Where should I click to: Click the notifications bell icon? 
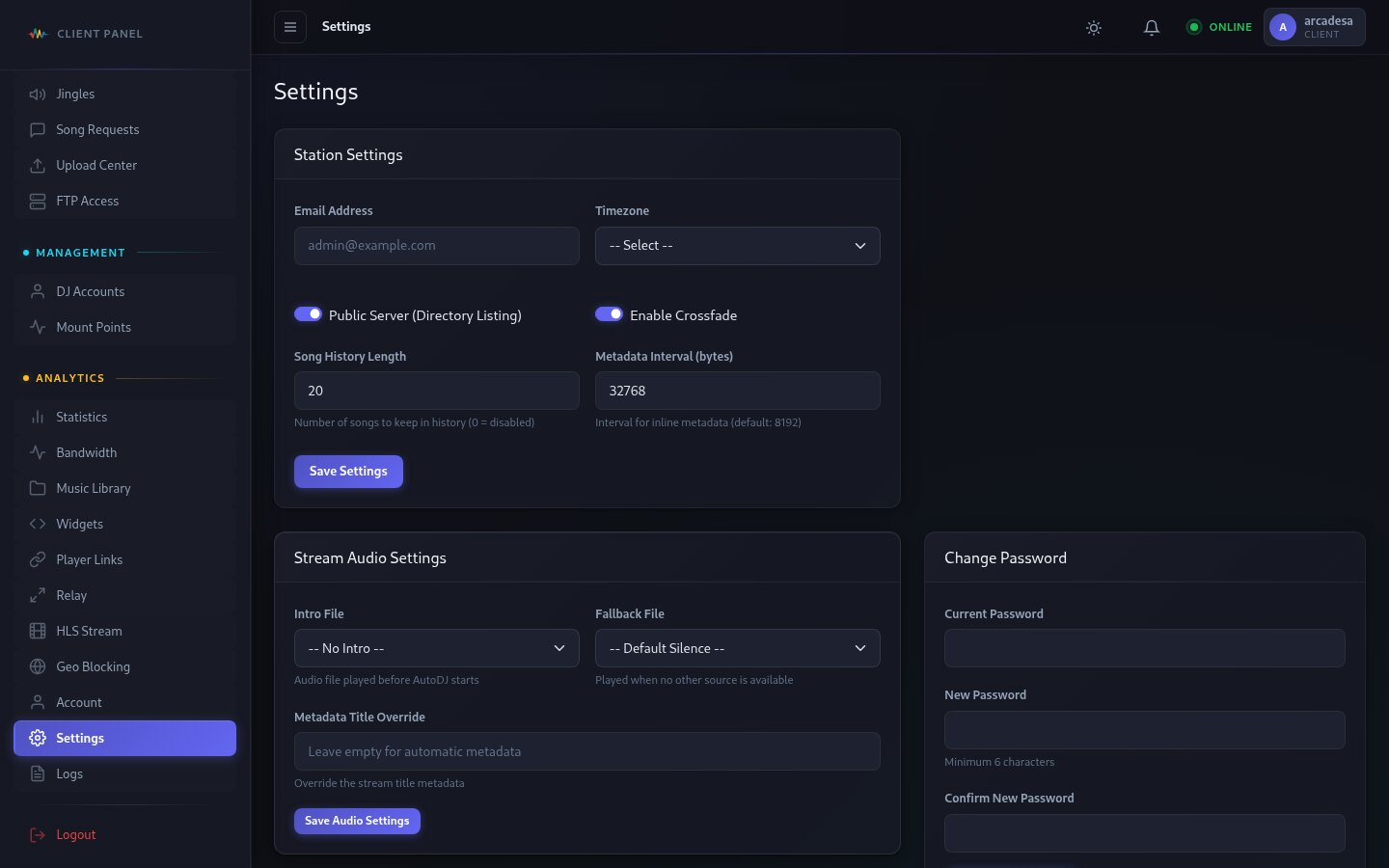pyautogui.click(x=1152, y=28)
